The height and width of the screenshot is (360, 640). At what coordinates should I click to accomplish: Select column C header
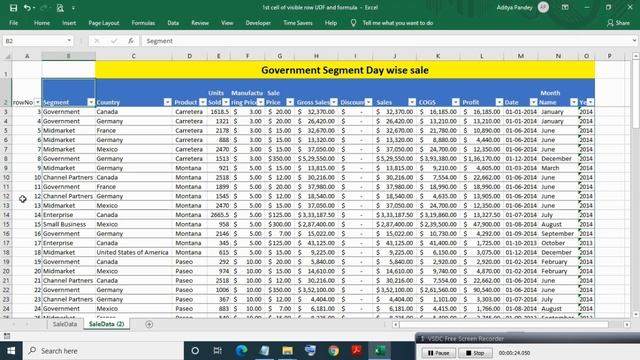click(x=133, y=56)
